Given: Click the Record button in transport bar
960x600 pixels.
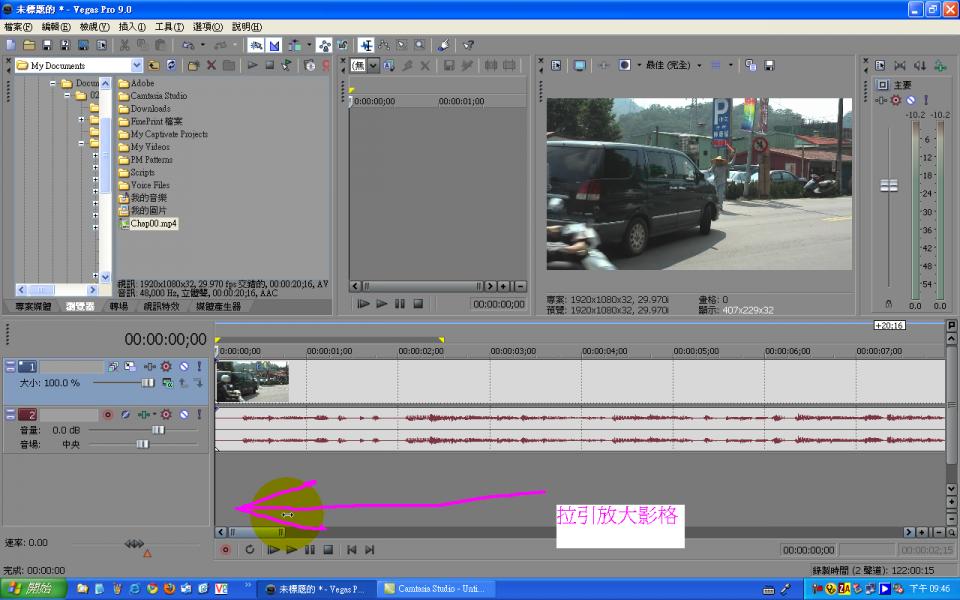Looking at the screenshot, I should point(225,549).
